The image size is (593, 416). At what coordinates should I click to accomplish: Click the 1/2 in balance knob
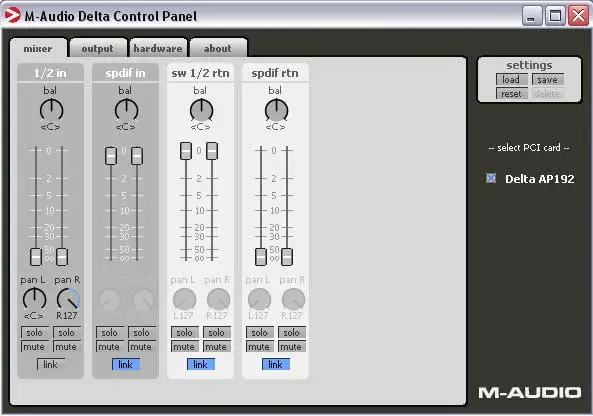tap(51, 110)
